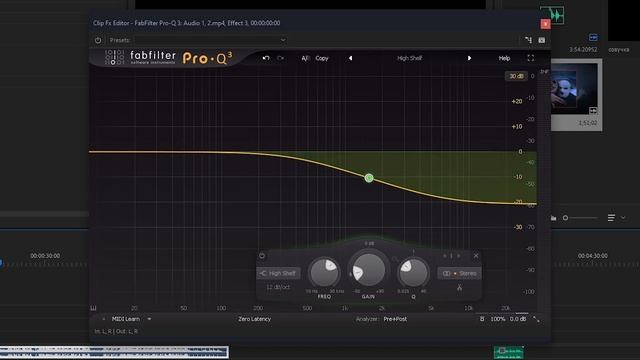This screenshot has height=360, width=640.
Task: Click the blue badge icon above 3:54:20952
Action: 593,38
